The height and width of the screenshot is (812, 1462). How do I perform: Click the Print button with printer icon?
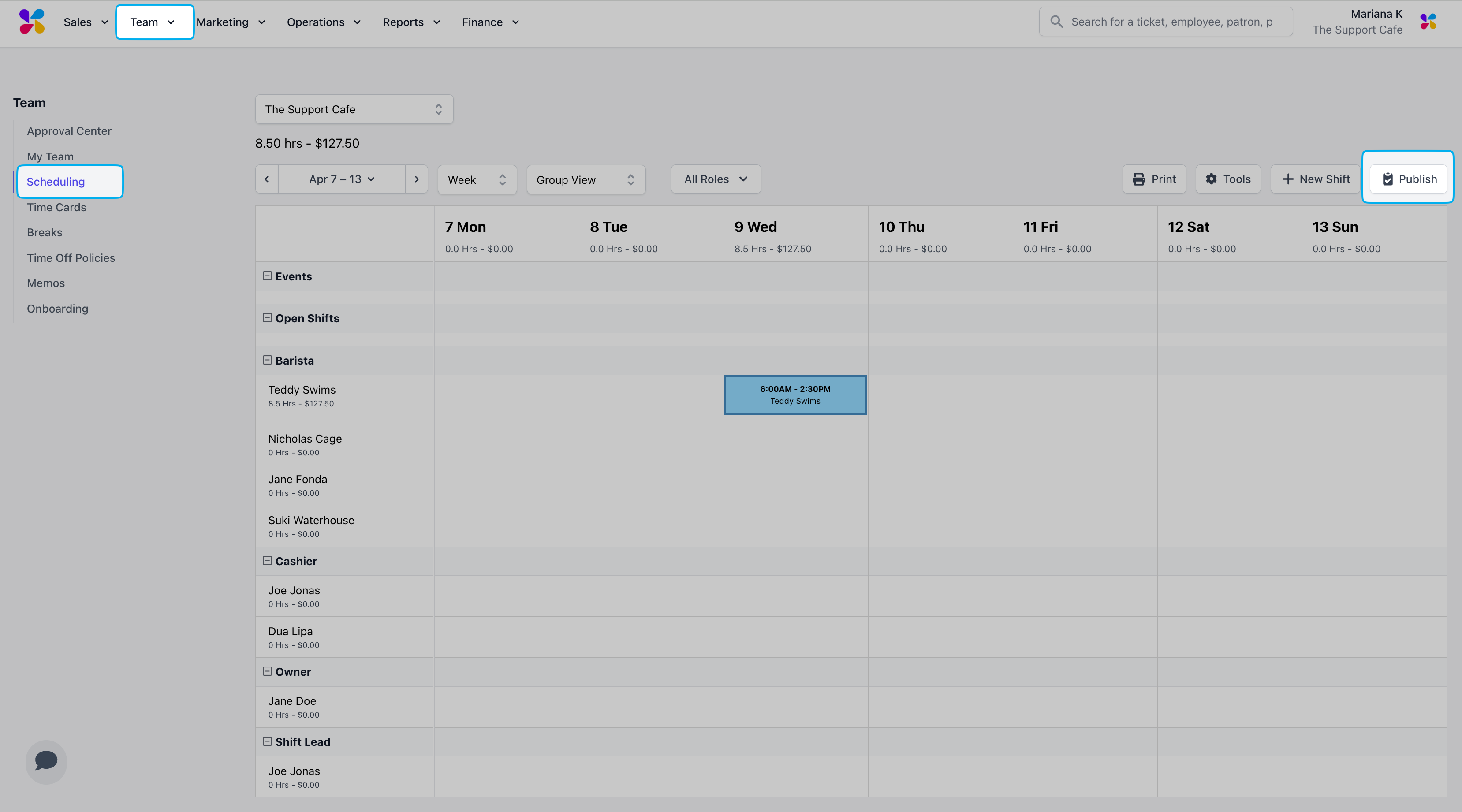[x=1154, y=179]
